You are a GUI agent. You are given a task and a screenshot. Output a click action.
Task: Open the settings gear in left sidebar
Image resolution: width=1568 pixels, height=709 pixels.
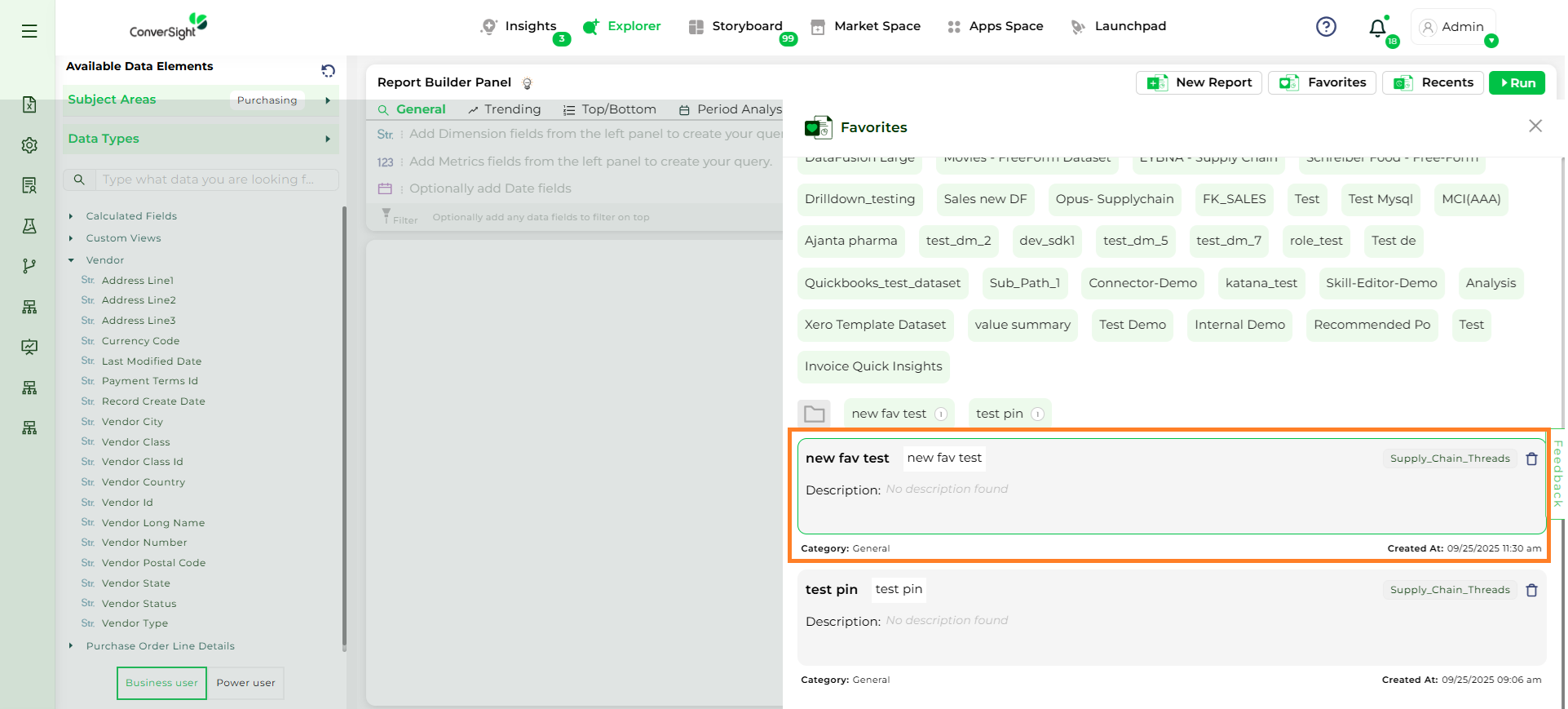(29, 145)
